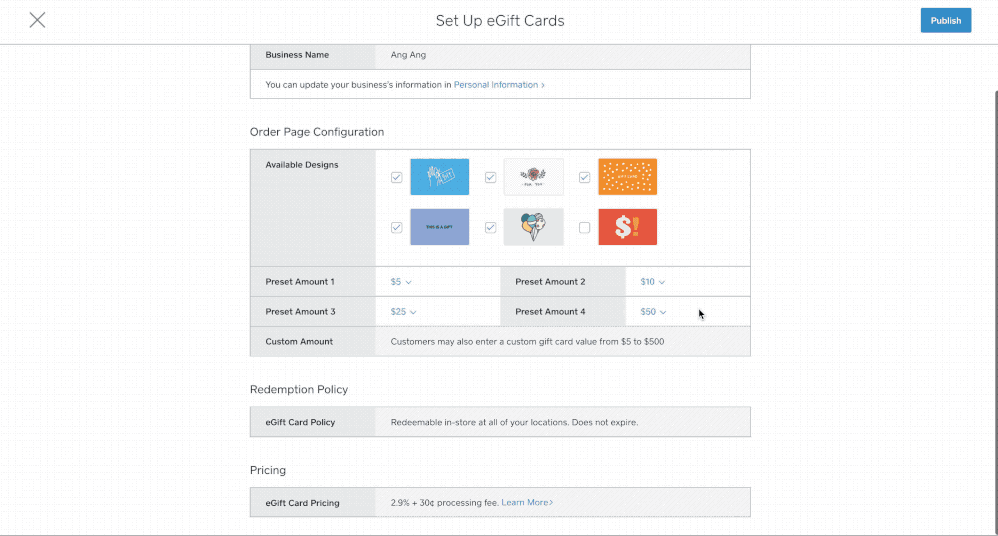This screenshot has width=998, height=536.
Task: Open Preset Amount 1 $5 dropdown
Action: tap(401, 282)
